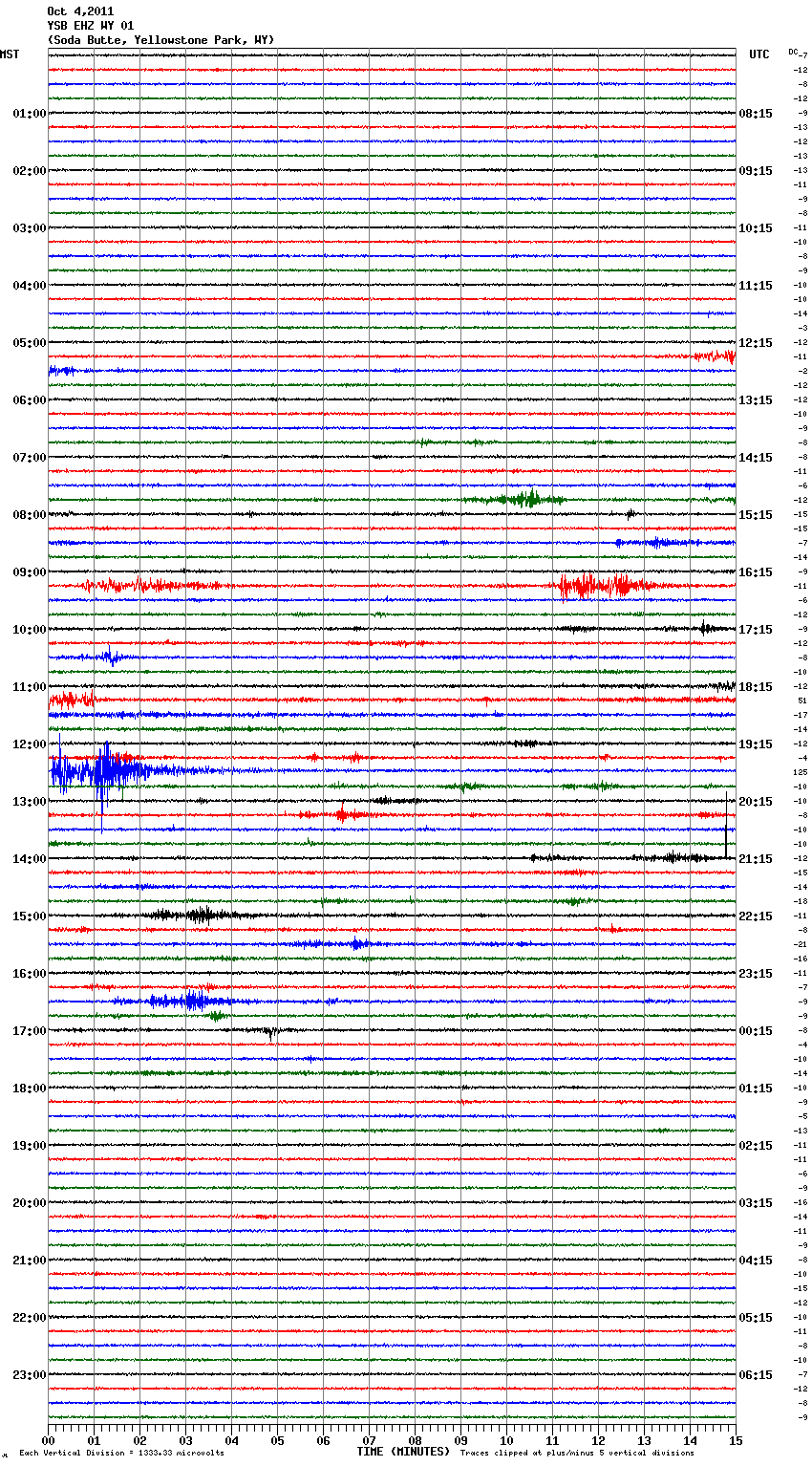This screenshot has width=812, height=1466.
Task: Click the Soda Butte, Yellowstone Park station name
Action: click(160, 40)
